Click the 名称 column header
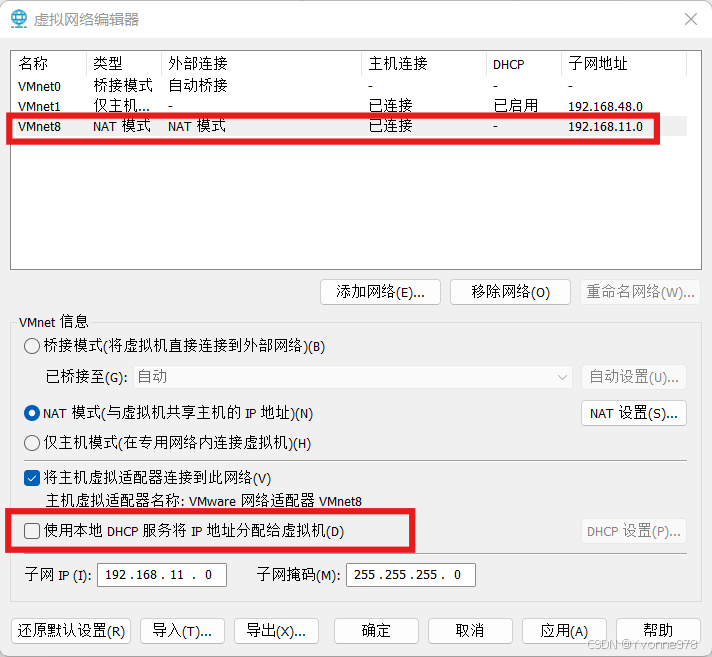Image resolution: width=712 pixels, height=657 pixels. [x=49, y=64]
